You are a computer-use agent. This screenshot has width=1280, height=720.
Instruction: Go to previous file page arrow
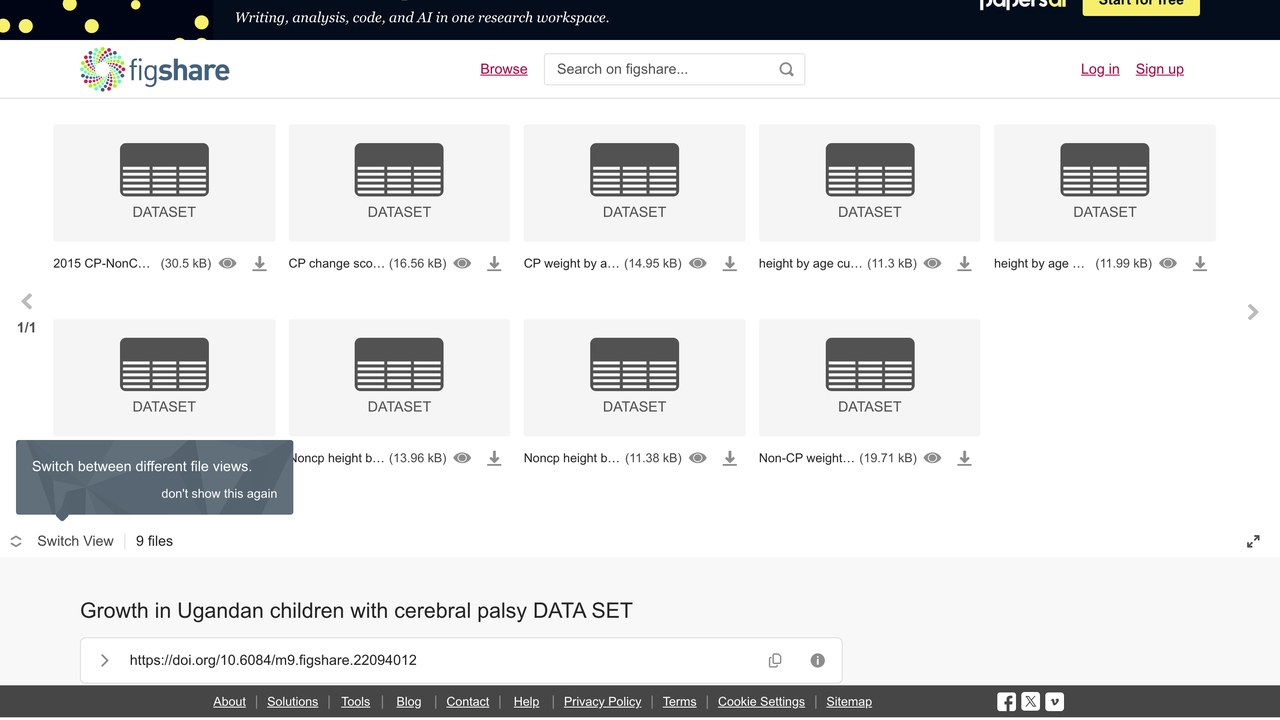(27, 301)
